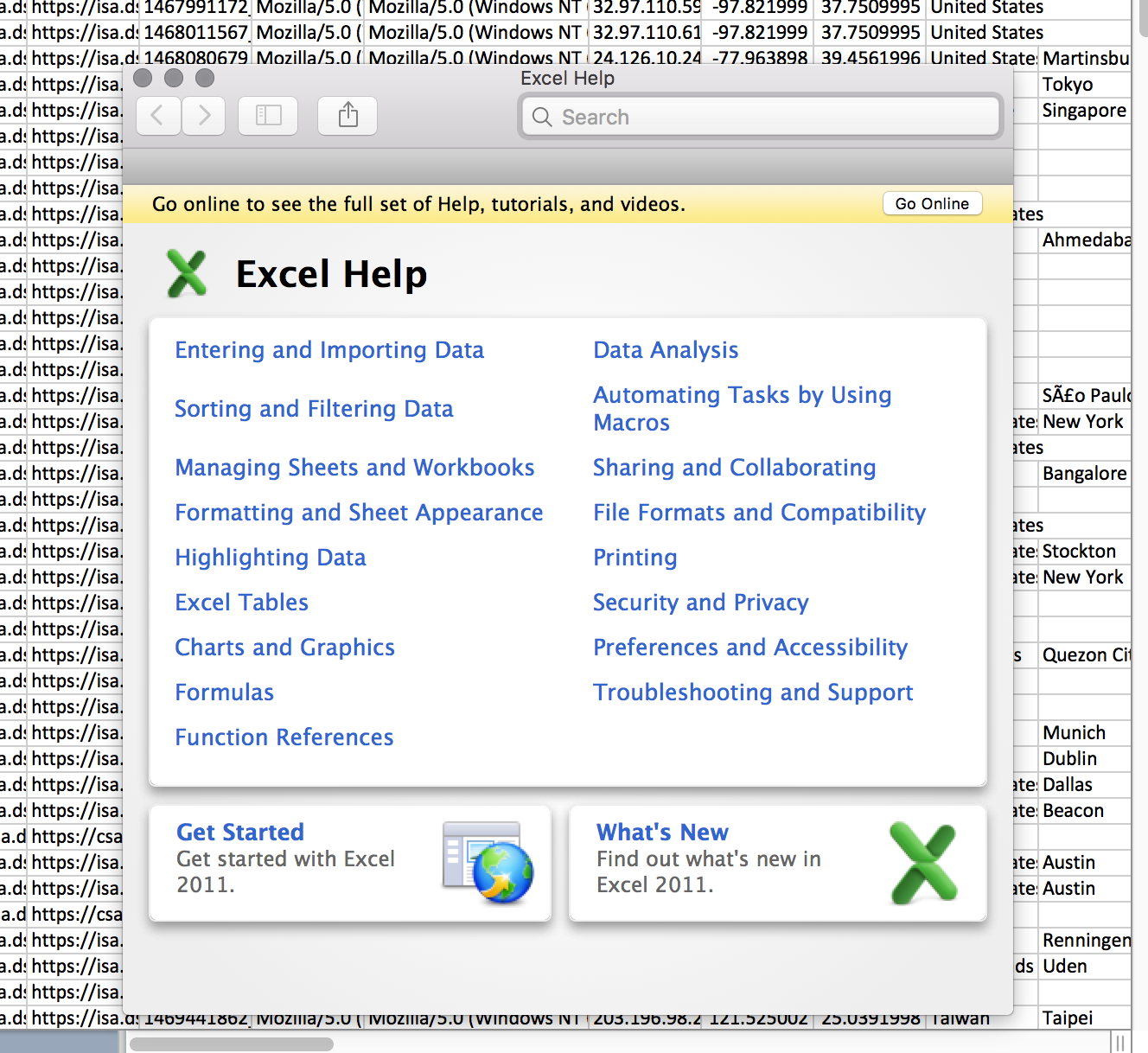Click the What's New heading link
Viewport: 1148px width, 1053px height.
click(662, 832)
